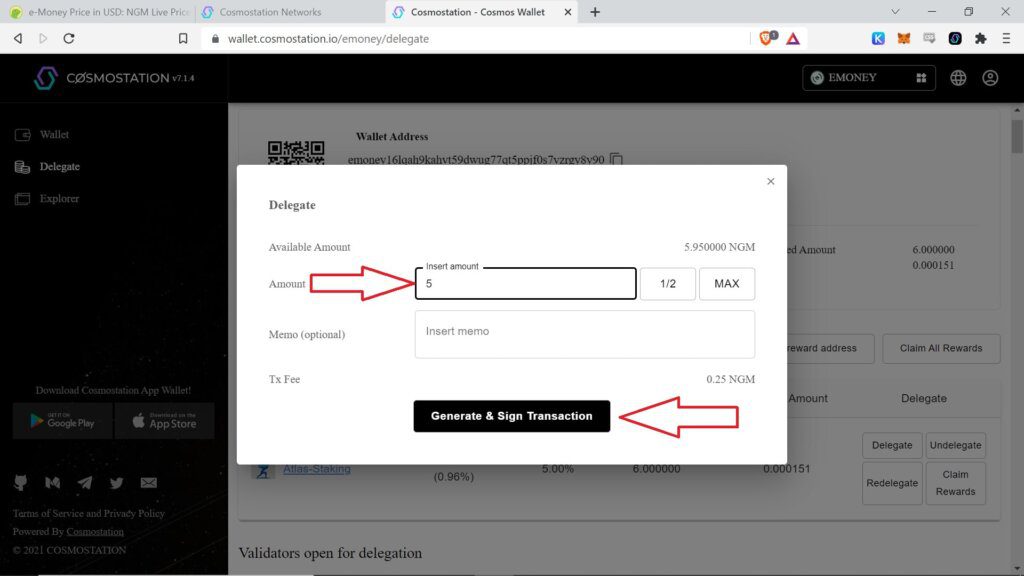Click Undelegate button in Atlas-Staking row
The width and height of the screenshot is (1024, 576).
coord(955,445)
